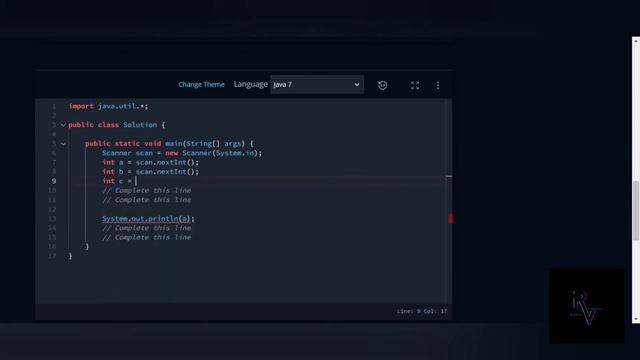Click the logo thumbnail in the corner

click(x=587, y=306)
